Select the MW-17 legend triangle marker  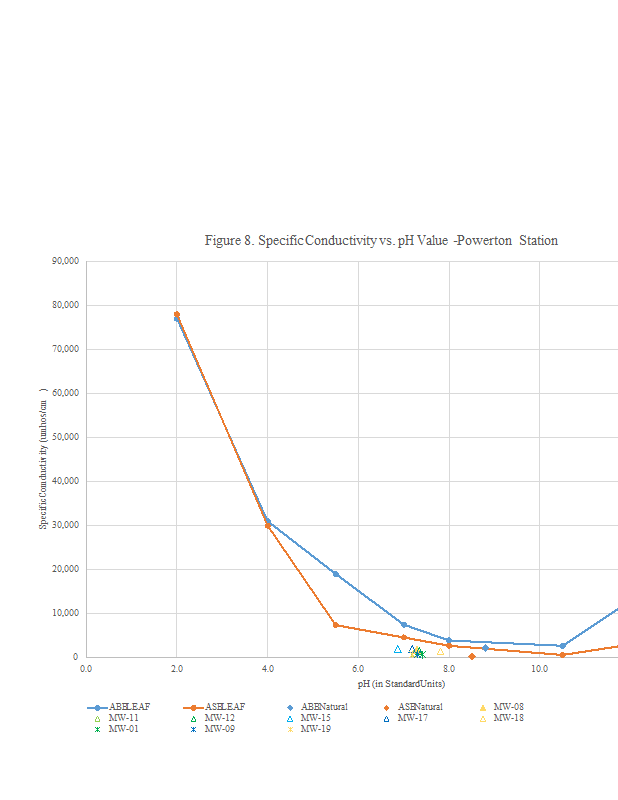386,718
